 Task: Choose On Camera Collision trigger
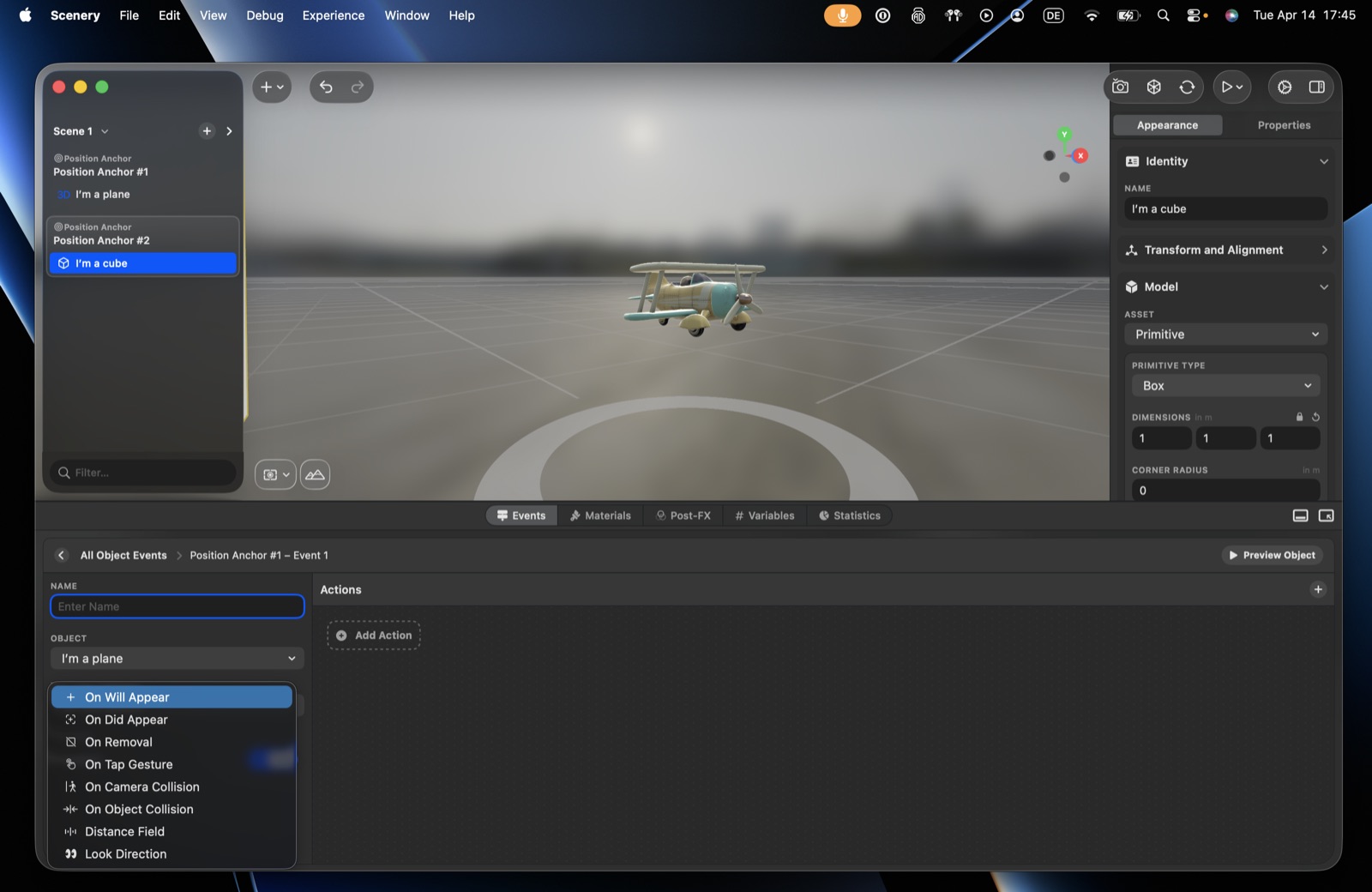171,787
